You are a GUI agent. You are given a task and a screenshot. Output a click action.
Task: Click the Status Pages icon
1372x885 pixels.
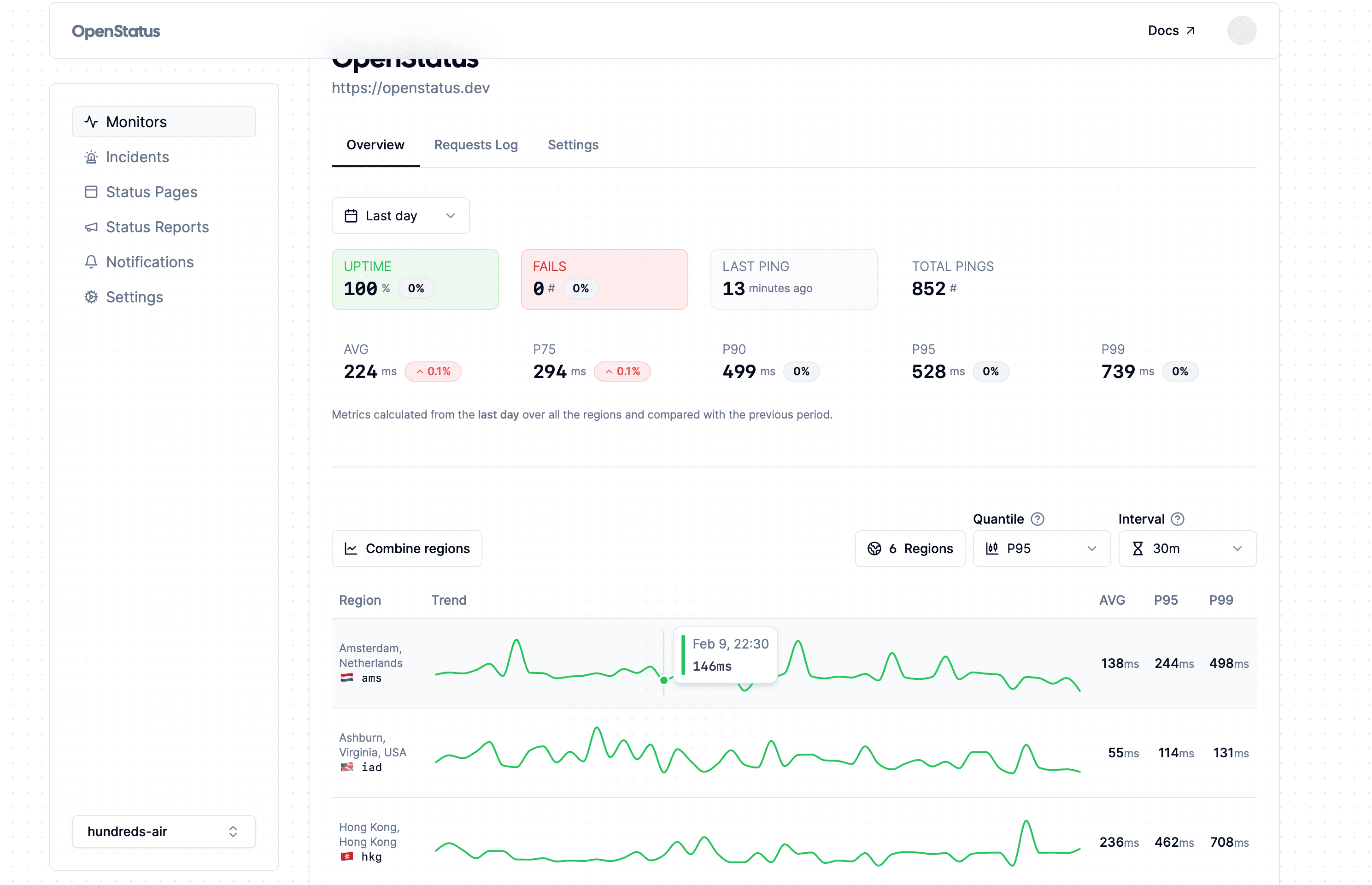92,192
